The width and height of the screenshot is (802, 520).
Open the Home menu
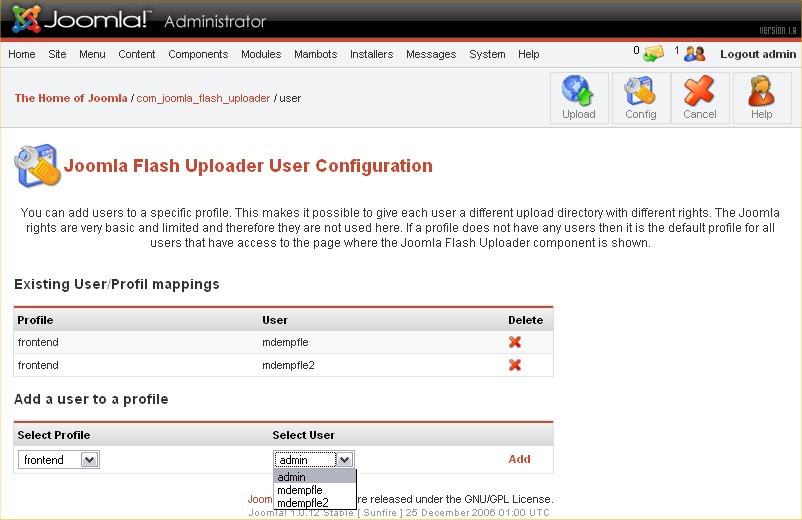point(21,54)
